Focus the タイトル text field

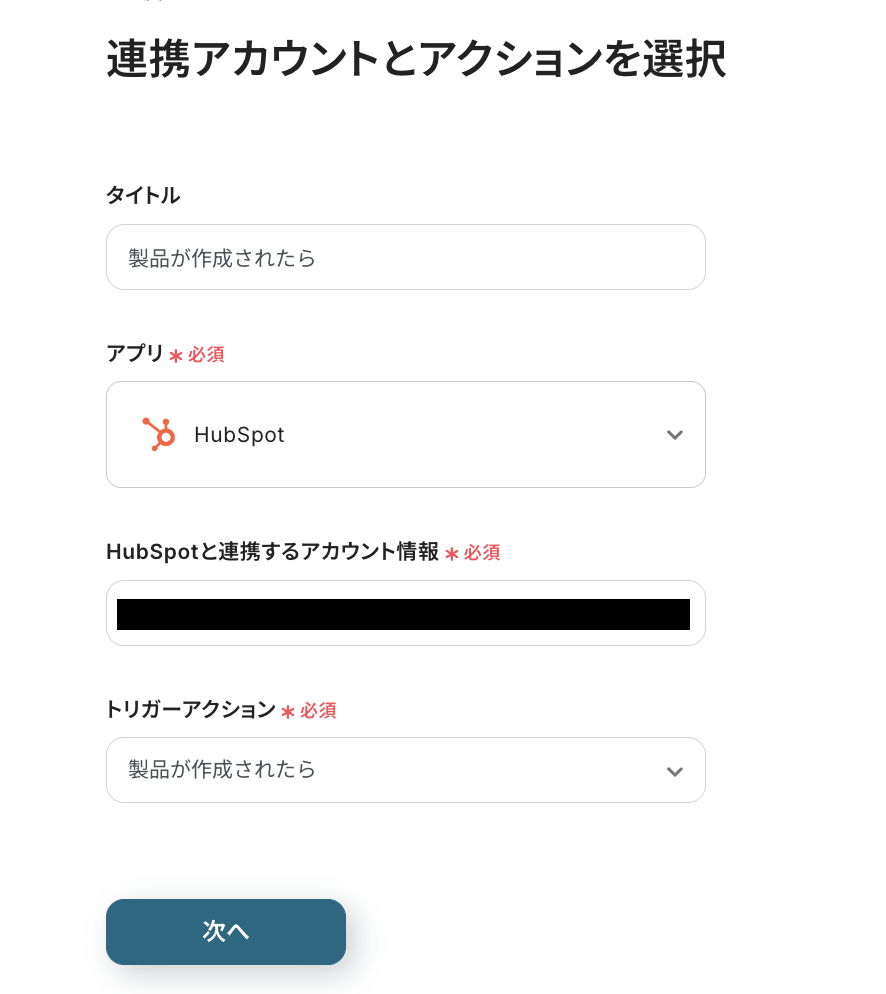coord(405,257)
